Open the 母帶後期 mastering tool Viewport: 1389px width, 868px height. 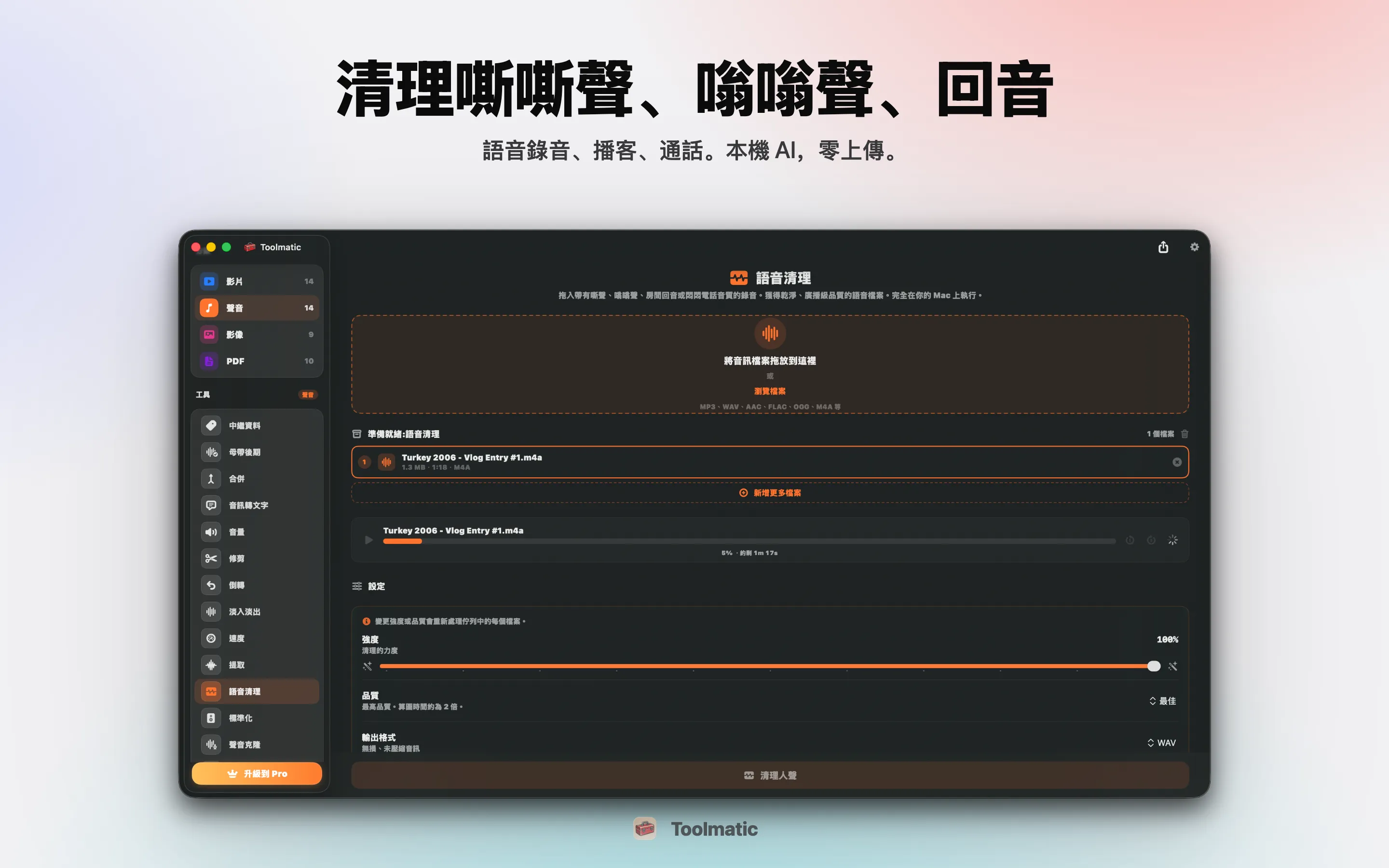coord(257,452)
